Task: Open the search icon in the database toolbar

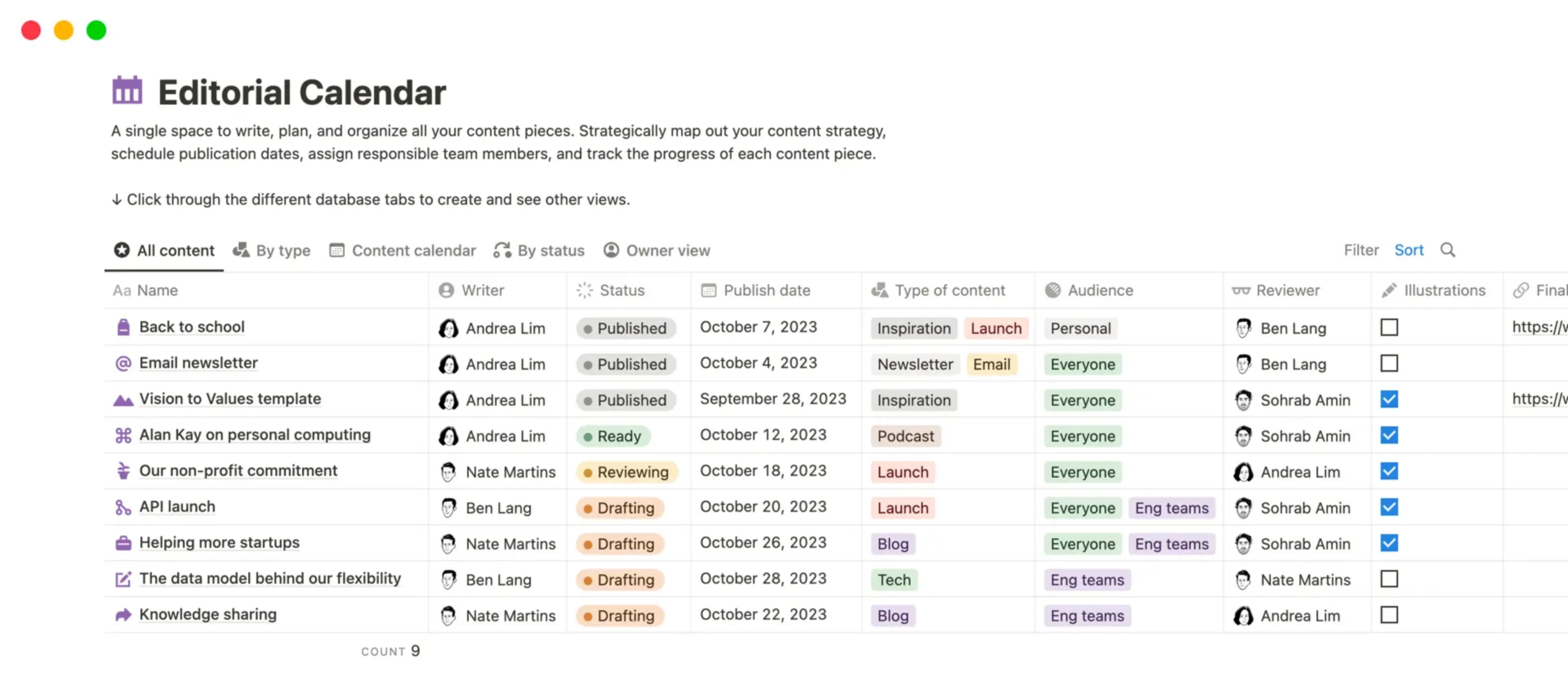Action: click(1449, 250)
